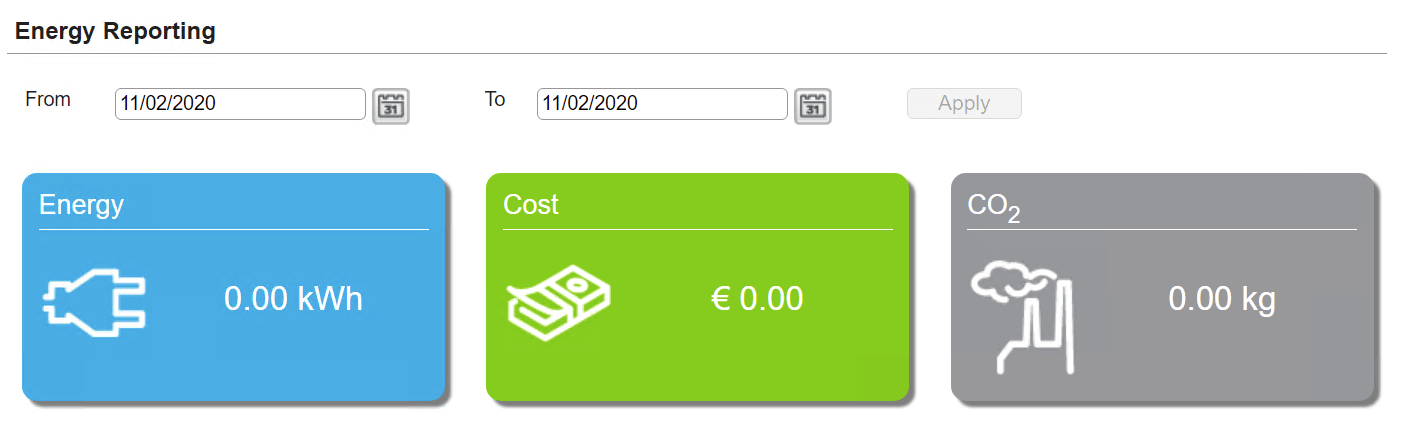Click the To date input field
The width and height of the screenshot is (1411, 432).
pos(662,103)
